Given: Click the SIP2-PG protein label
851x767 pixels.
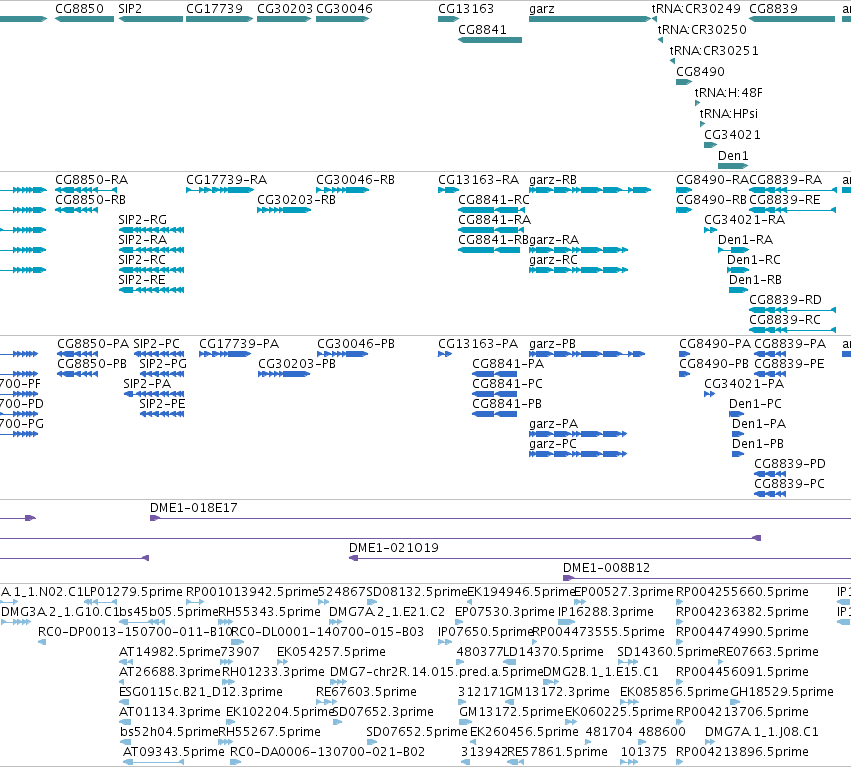Looking at the screenshot, I should click(163, 364).
